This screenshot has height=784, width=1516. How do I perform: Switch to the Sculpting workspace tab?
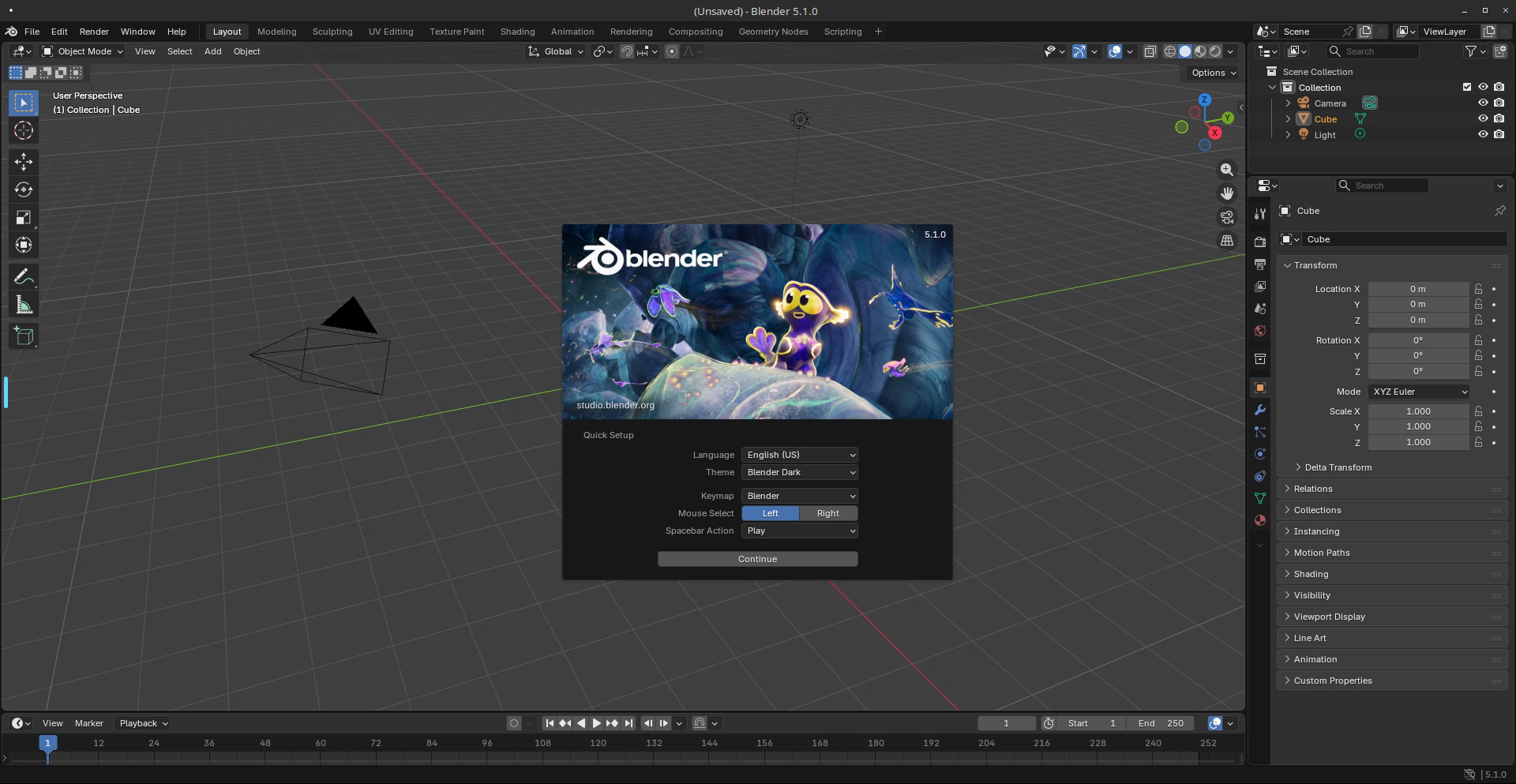332,32
